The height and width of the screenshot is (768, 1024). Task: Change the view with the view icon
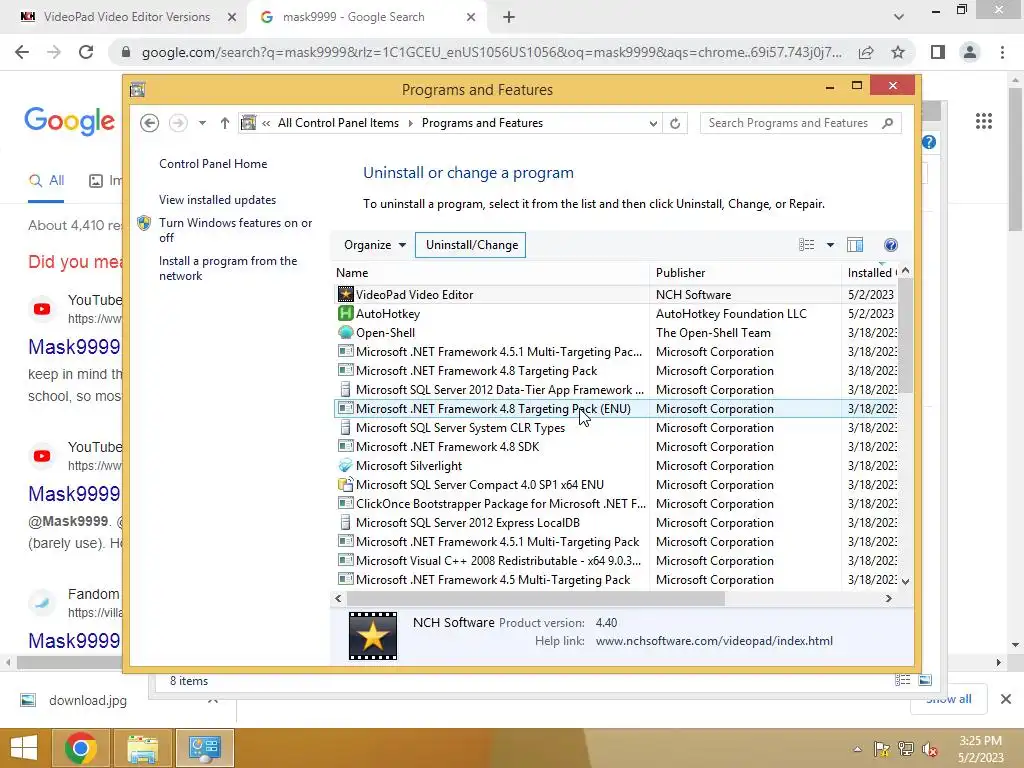pyautogui.click(x=807, y=245)
